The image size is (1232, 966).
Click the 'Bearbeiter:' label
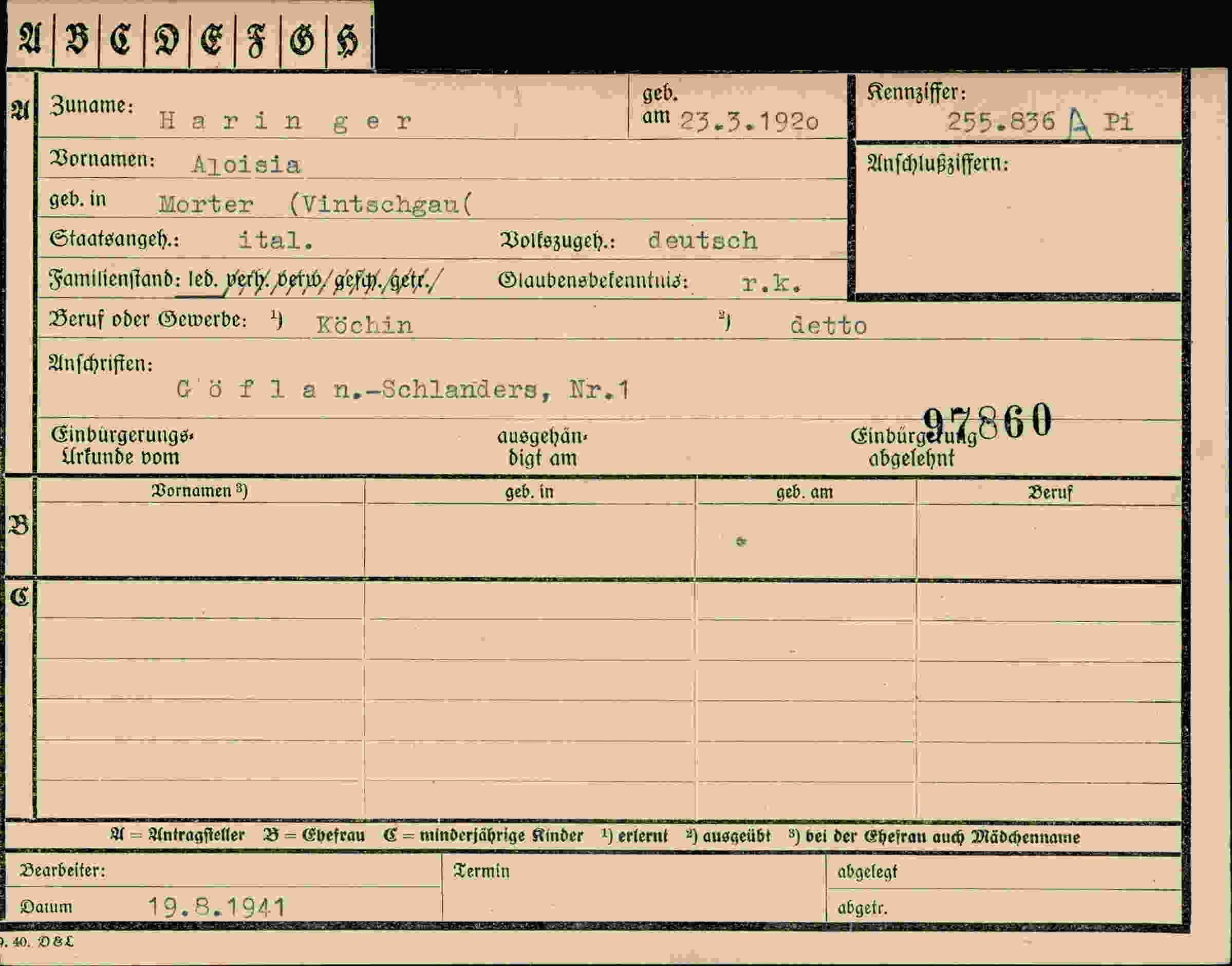(62, 870)
